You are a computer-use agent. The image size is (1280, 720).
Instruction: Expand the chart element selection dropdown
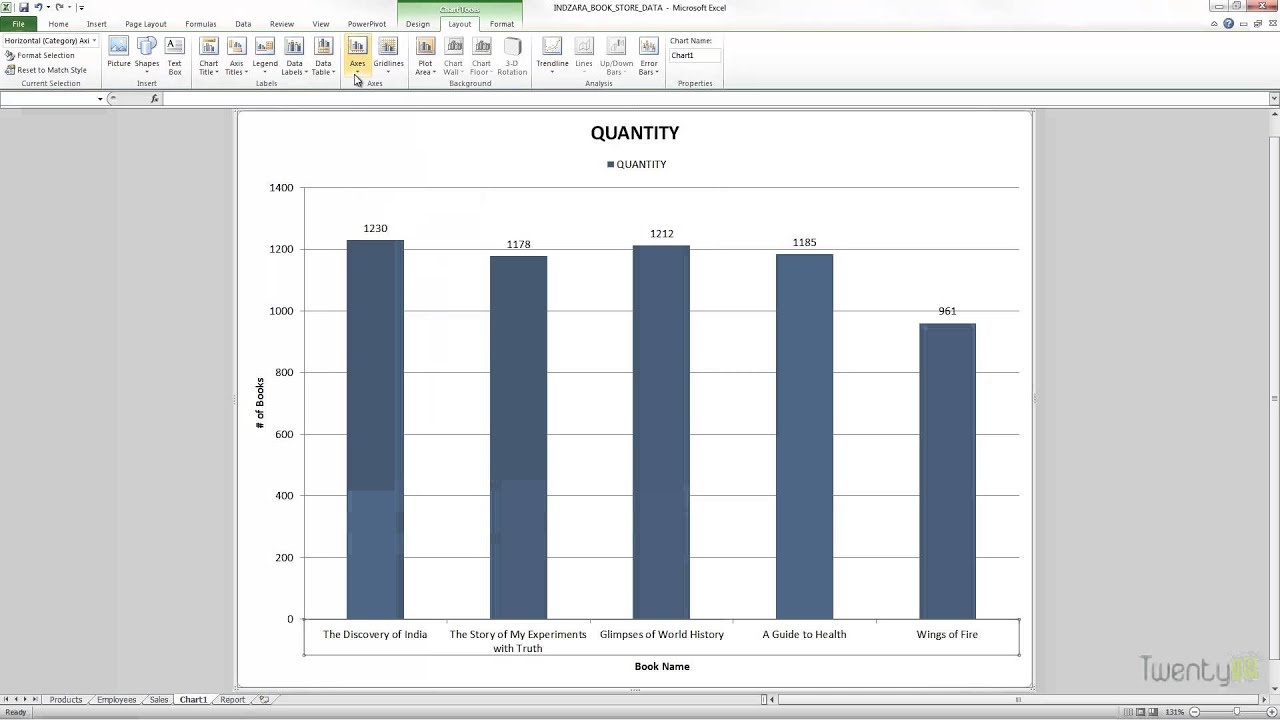pyautogui.click(x=94, y=41)
